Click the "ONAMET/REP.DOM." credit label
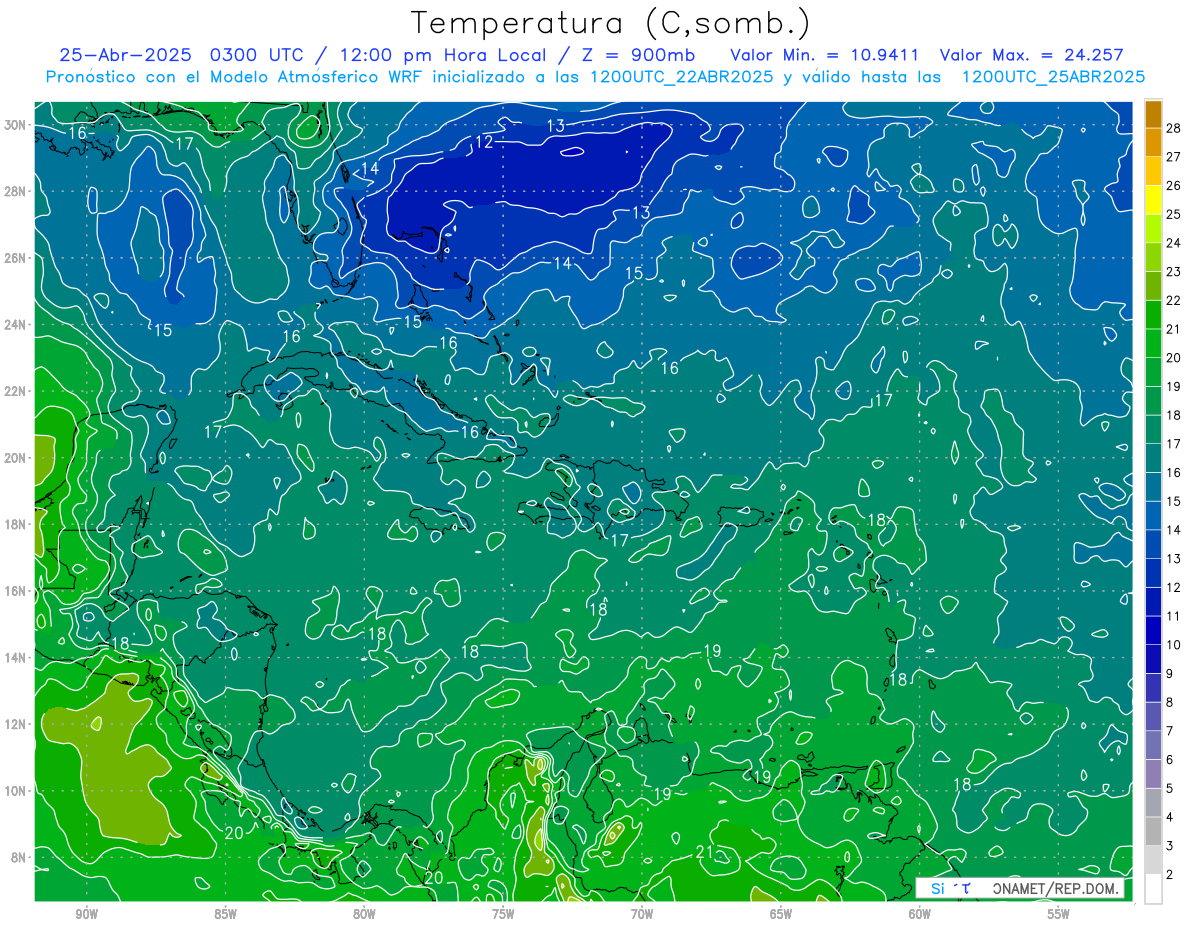 1056,888
